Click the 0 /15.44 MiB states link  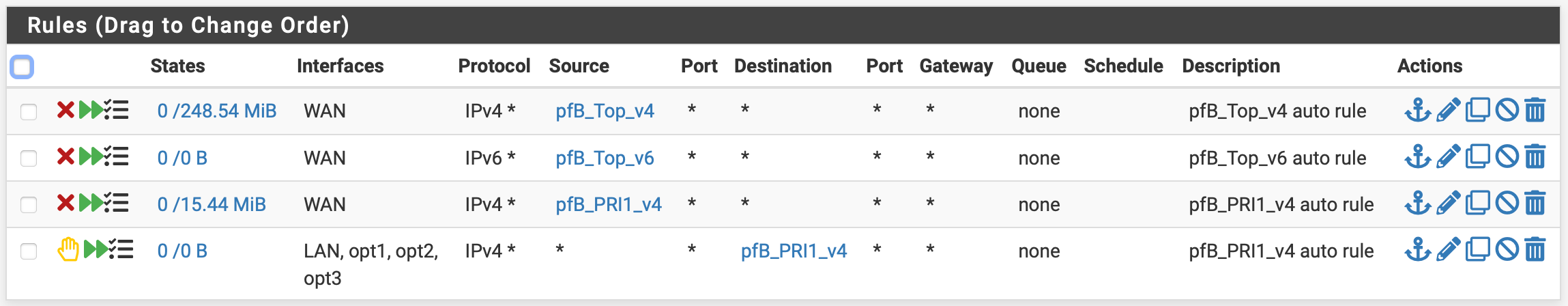[211, 204]
